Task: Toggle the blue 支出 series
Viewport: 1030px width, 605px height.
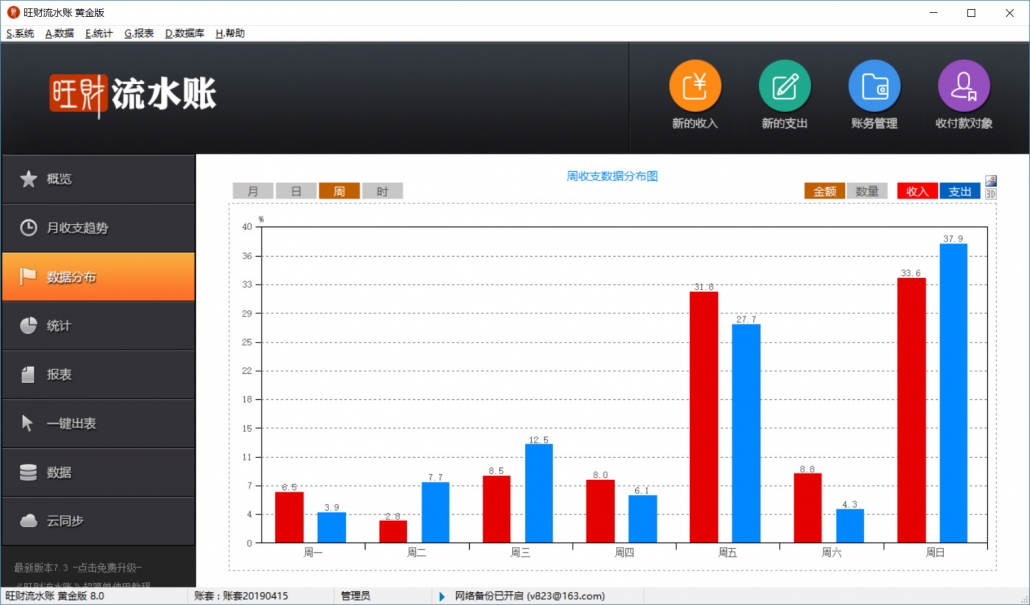Action: pos(960,191)
